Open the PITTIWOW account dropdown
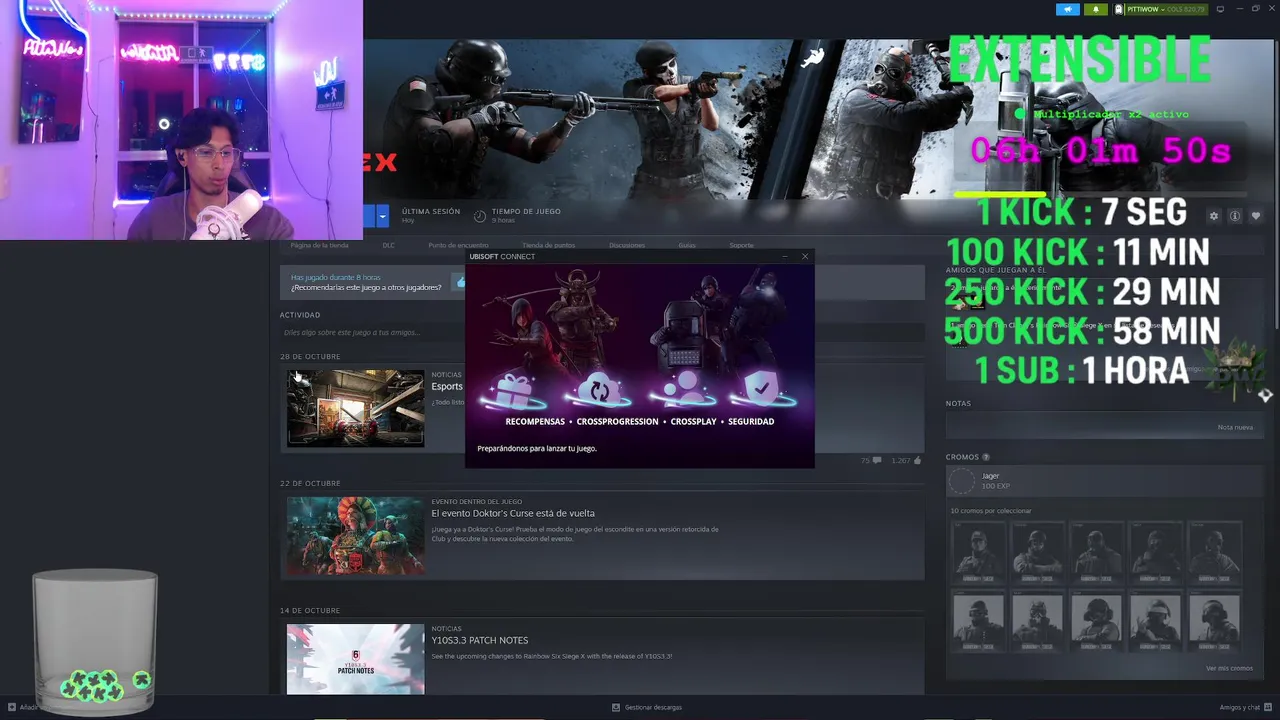This screenshot has width=1280, height=720. coord(1160,9)
